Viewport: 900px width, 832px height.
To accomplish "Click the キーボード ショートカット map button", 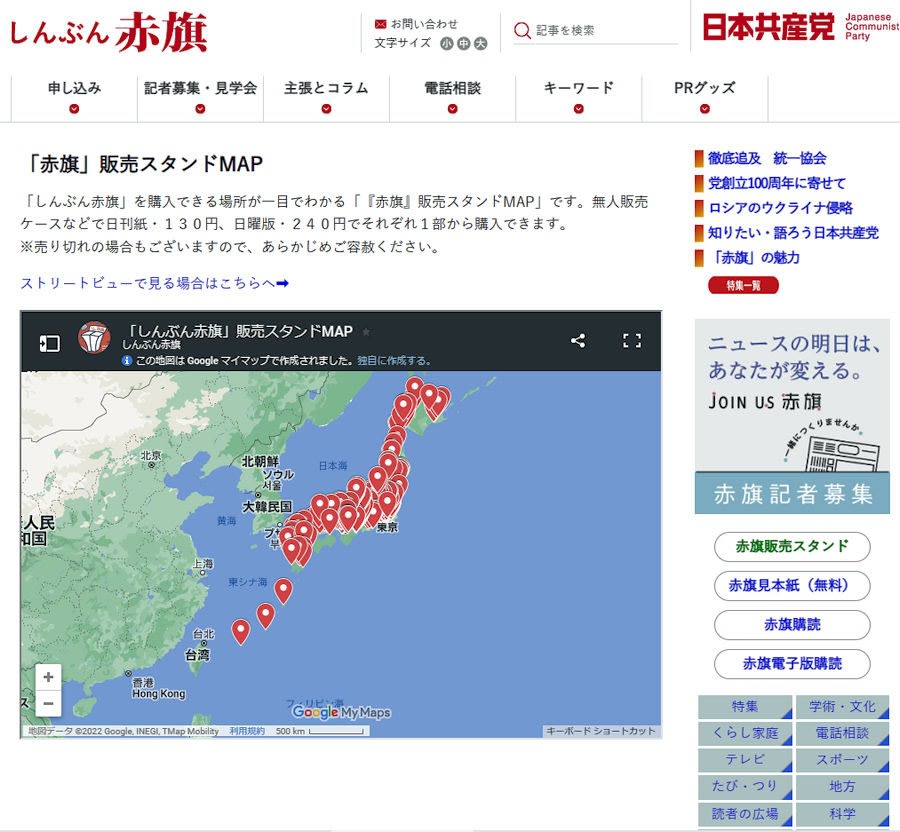I will 600,731.
